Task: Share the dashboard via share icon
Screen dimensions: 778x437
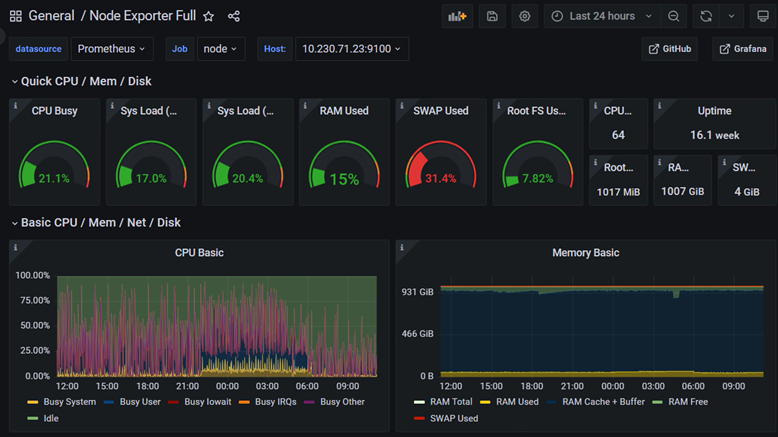Action: [234, 16]
